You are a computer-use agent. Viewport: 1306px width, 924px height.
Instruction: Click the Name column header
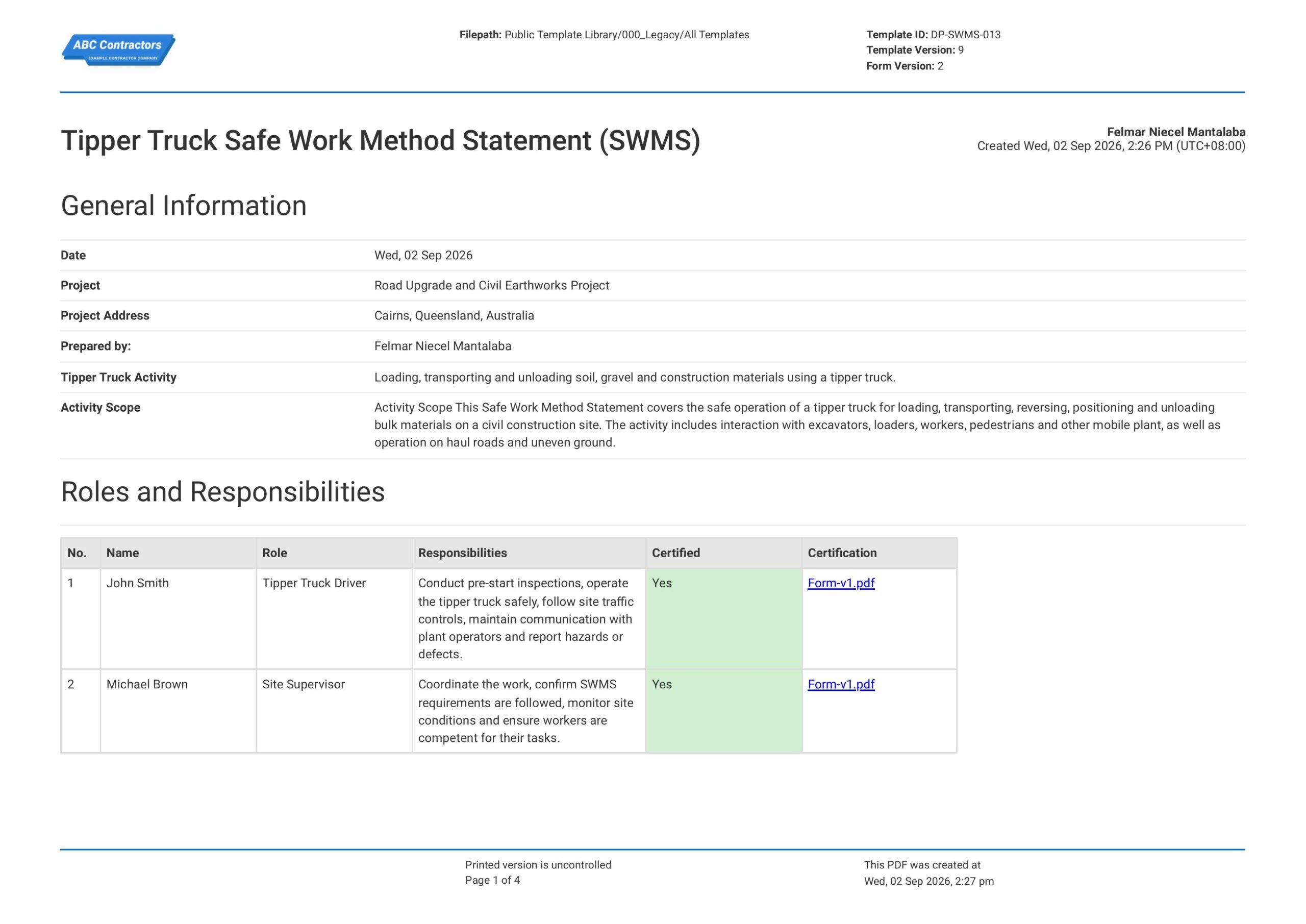coord(179,553)
